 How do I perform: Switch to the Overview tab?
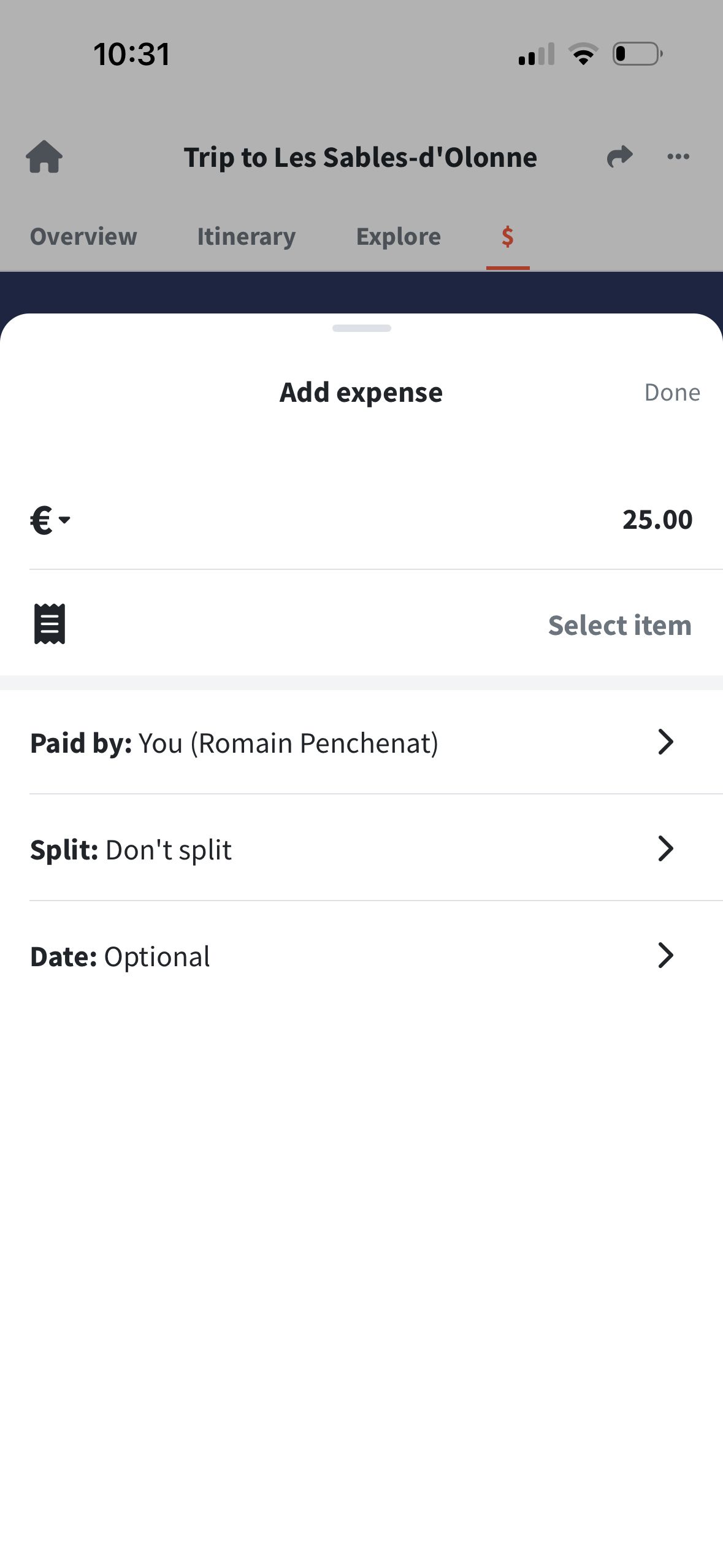(x=83, y=237)
